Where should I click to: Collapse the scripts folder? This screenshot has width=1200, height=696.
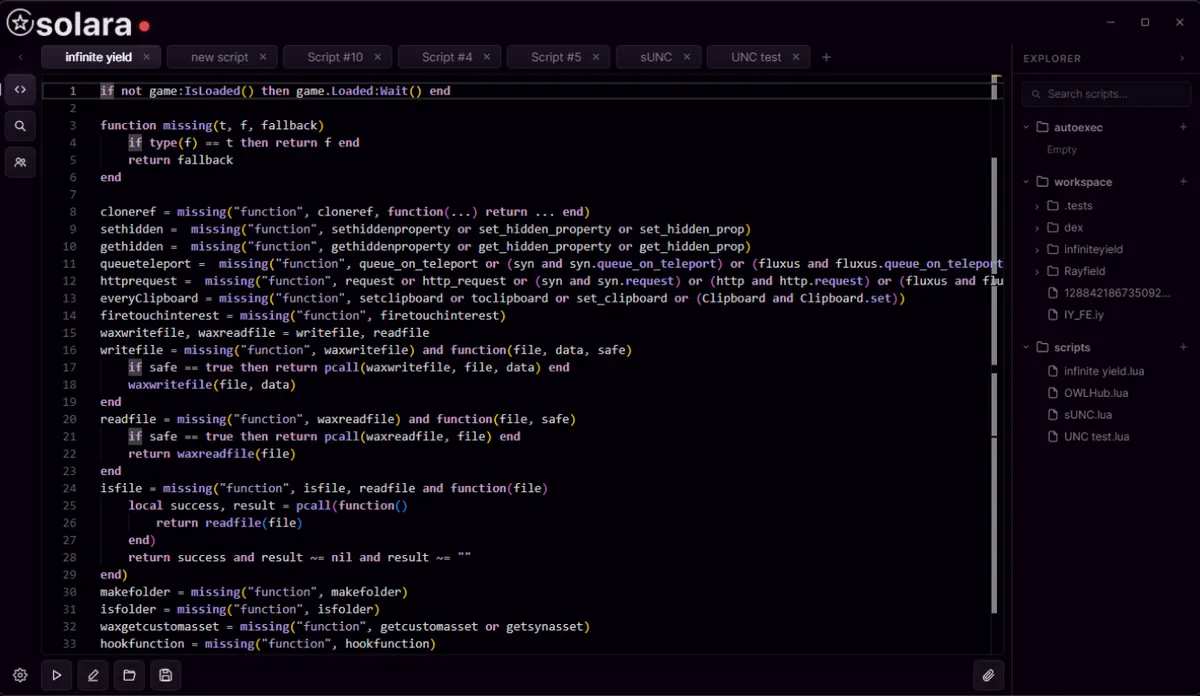tap(1026, 347)
